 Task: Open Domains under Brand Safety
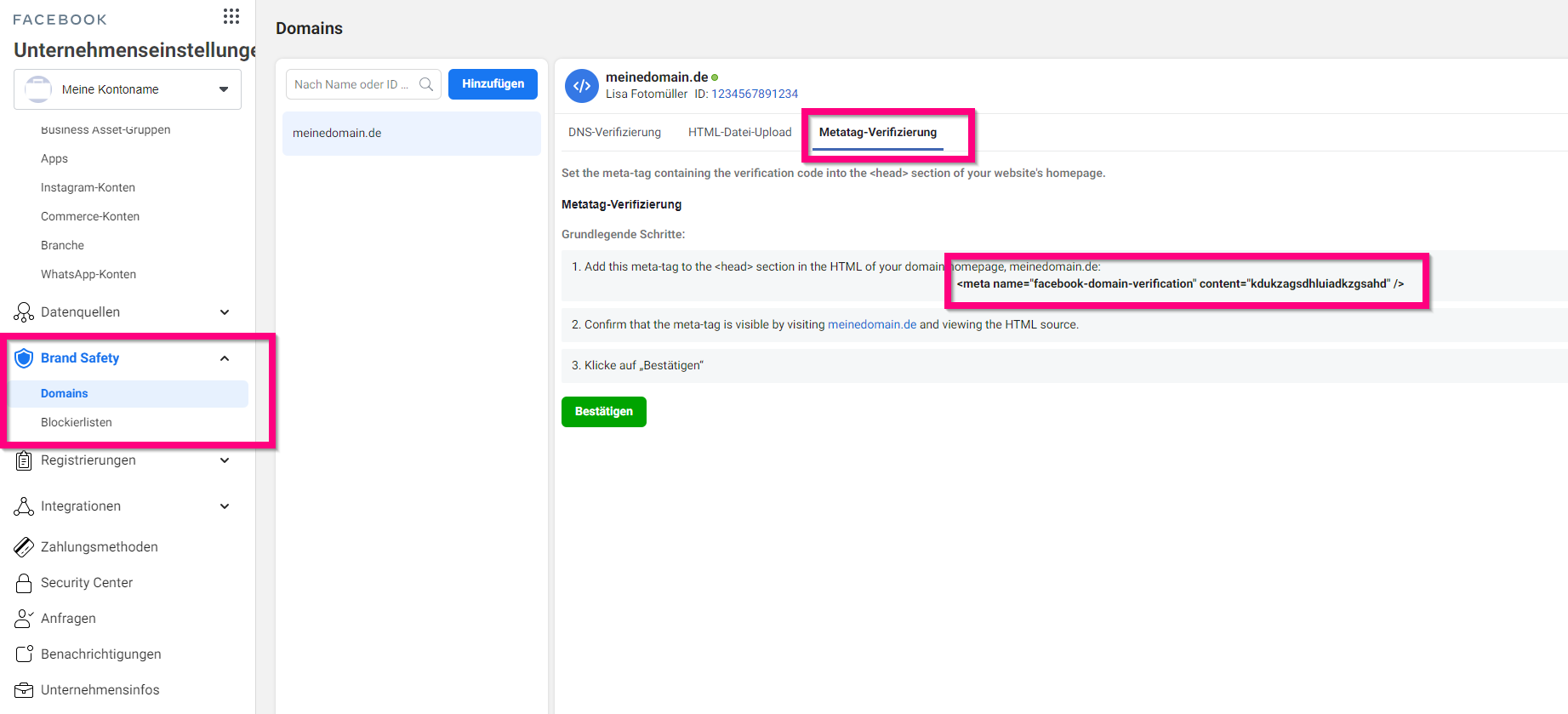pos(129,394)
